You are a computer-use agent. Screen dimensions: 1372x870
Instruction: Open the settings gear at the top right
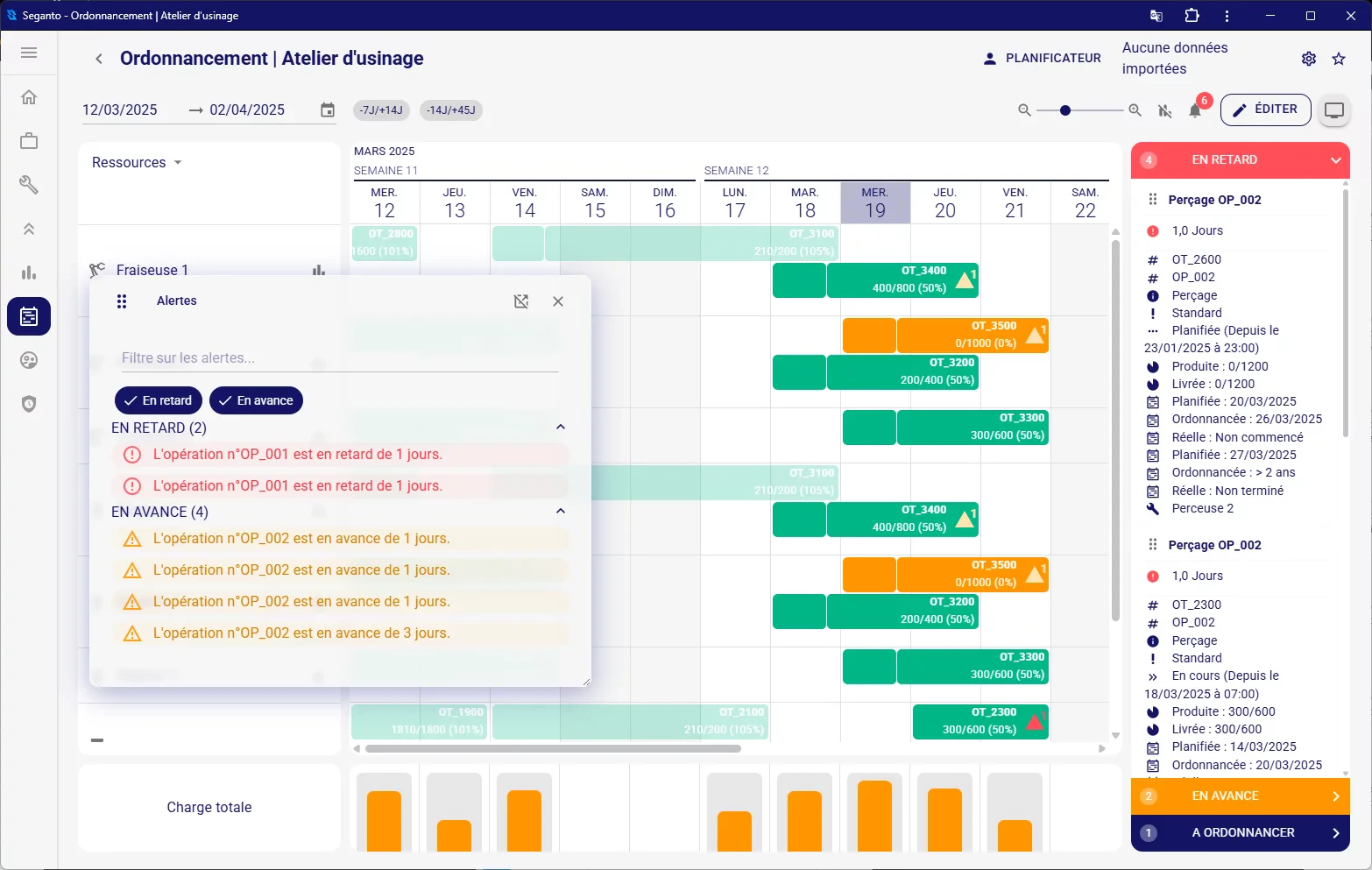coord(1308,58)
